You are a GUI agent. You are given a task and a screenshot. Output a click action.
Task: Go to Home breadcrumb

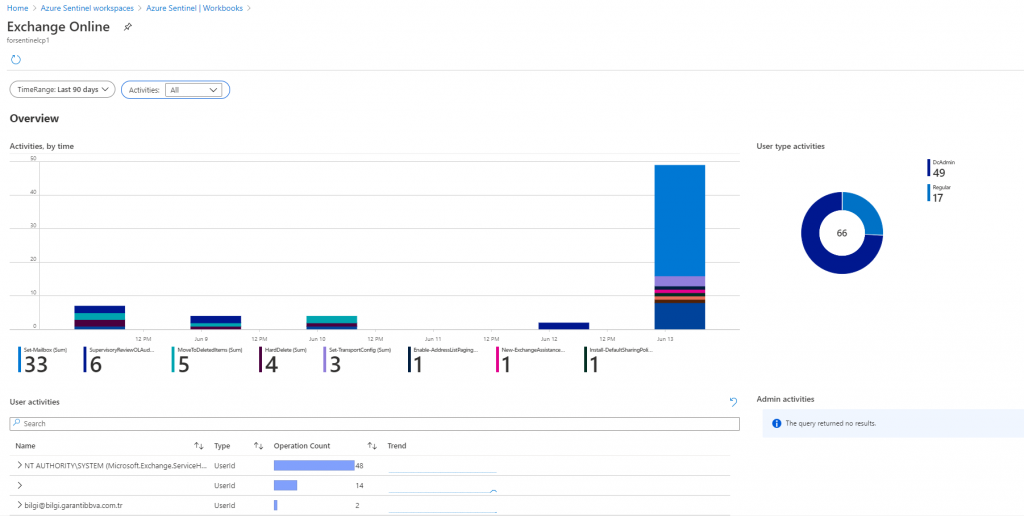pyautogui.click(x=17, y=8)
